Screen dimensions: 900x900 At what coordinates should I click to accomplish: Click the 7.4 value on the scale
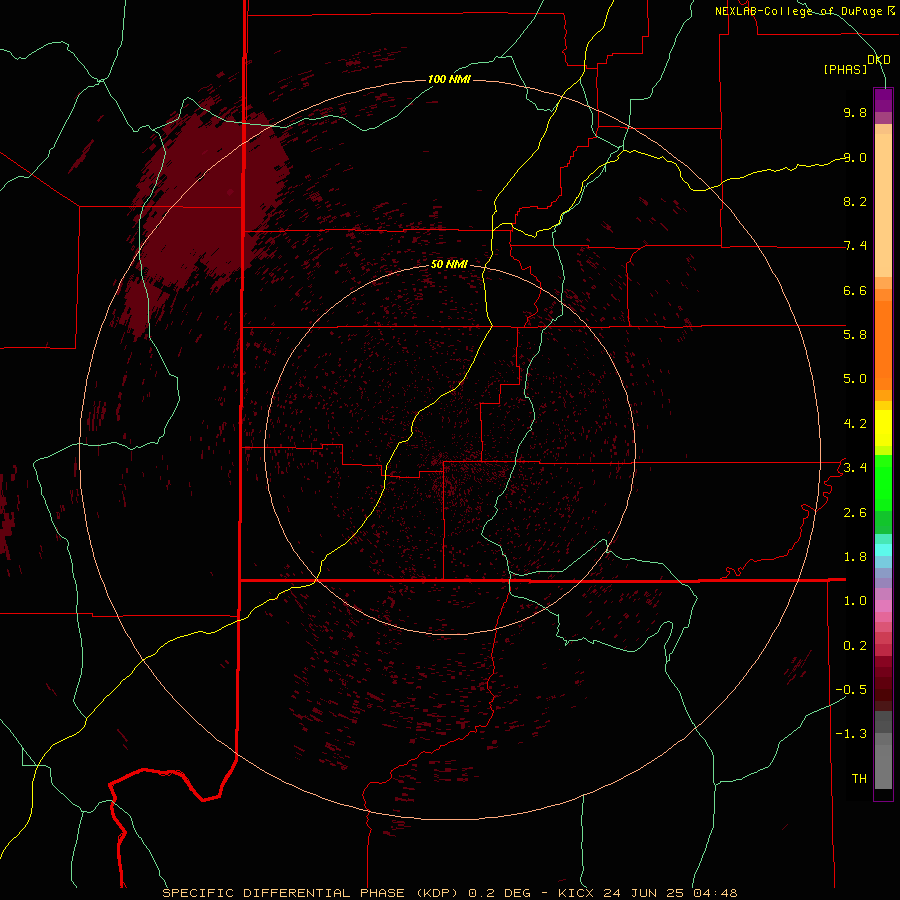tap(855, 246)
